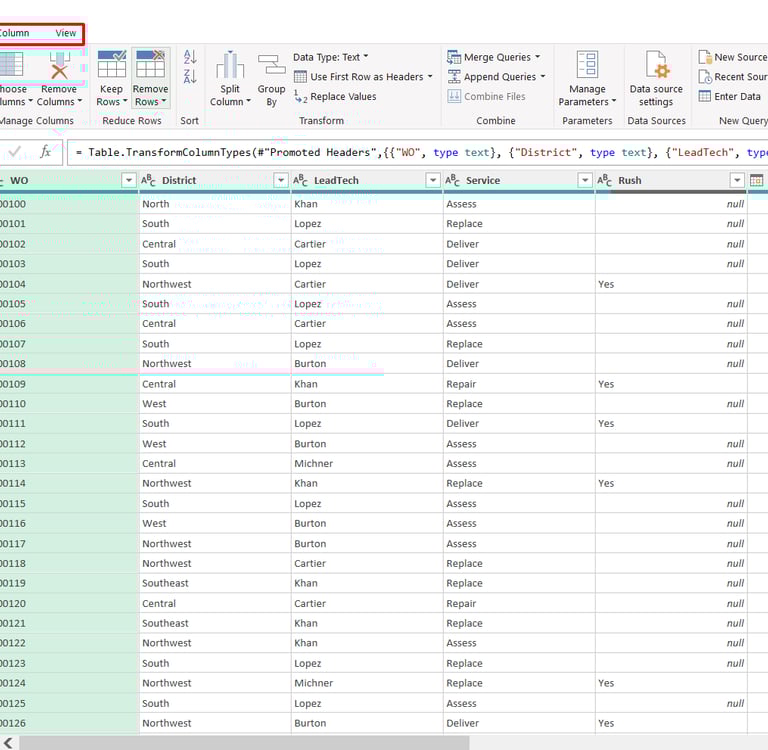Click the horizontal scrollbar at the bottom
The image size is (768, 750).
(x=243, y=742)
